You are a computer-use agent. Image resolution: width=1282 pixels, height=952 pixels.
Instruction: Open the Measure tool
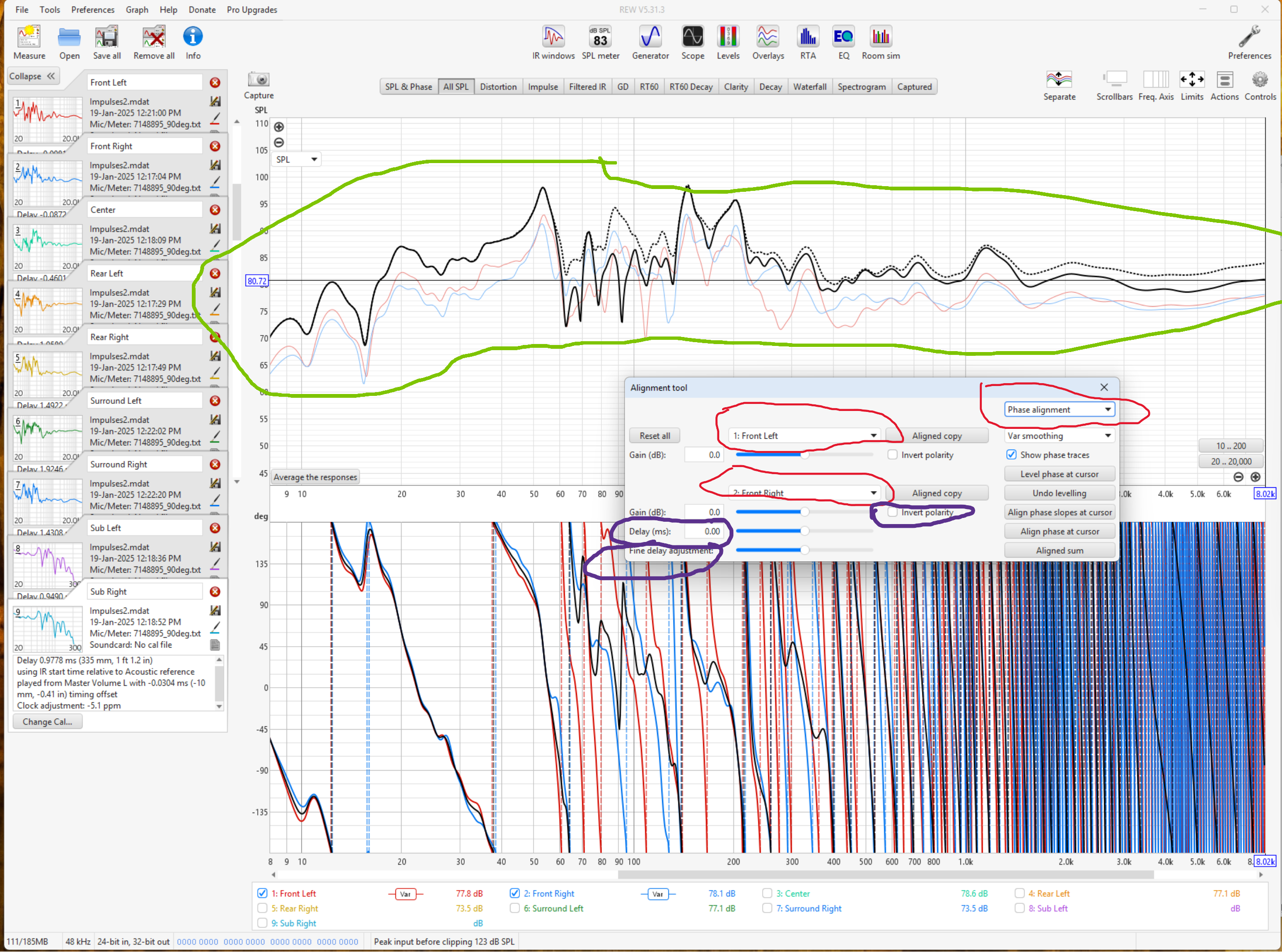click(29, 42)
